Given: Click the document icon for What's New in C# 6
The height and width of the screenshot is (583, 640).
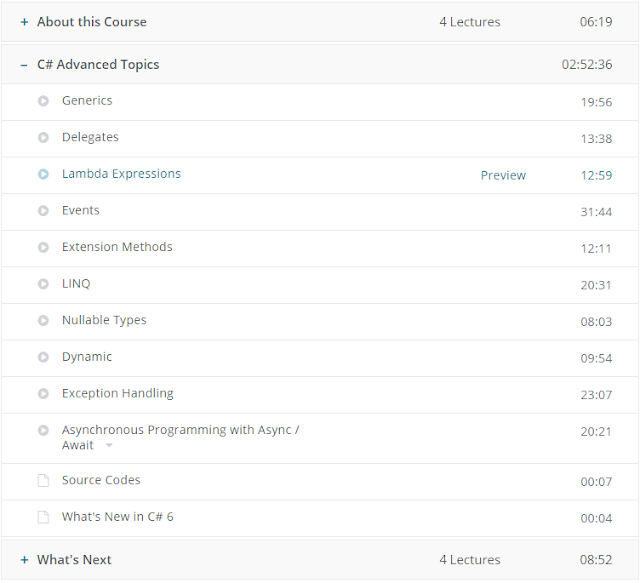Looking at the screenshot, I should [x=43, y=517].
